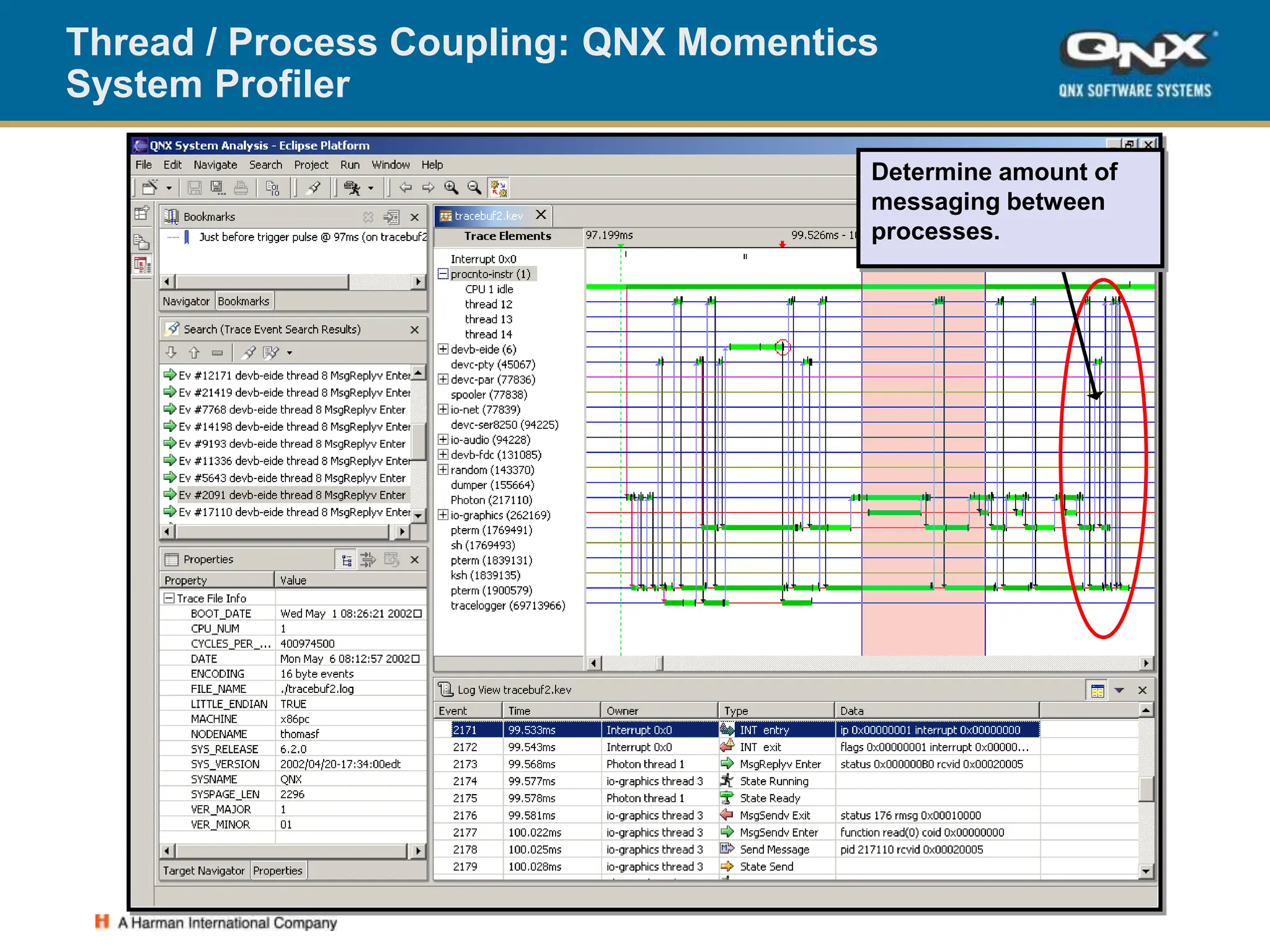The width and height of the screenshot is (1270, 952).
Task: Click the running-man Run toolbar icon
Action: click(x=352, y=187)
